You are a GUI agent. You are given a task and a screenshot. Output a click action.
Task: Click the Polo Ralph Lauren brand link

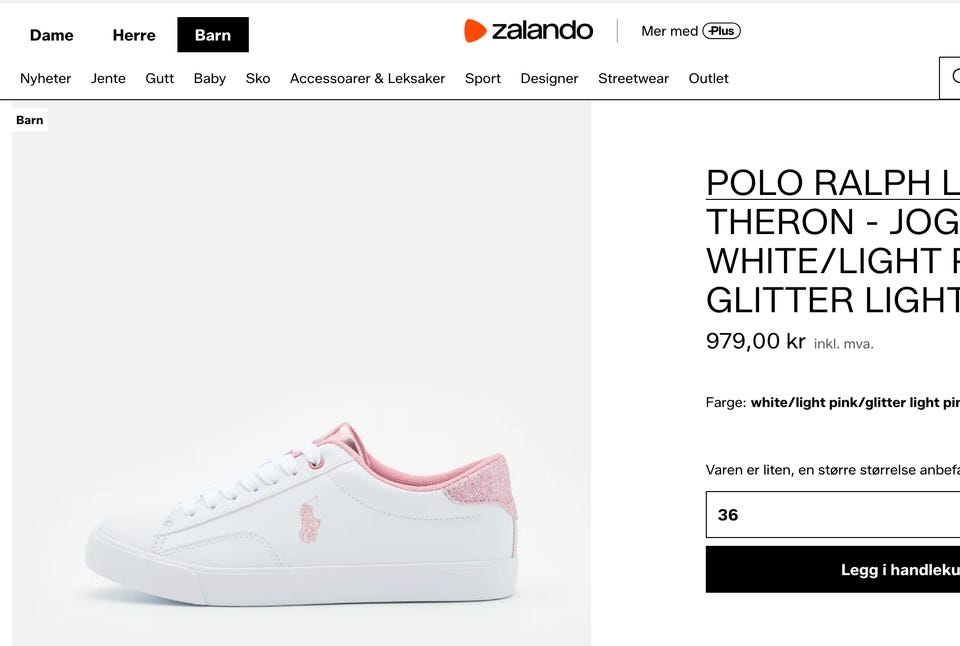(x=832, y=182)
